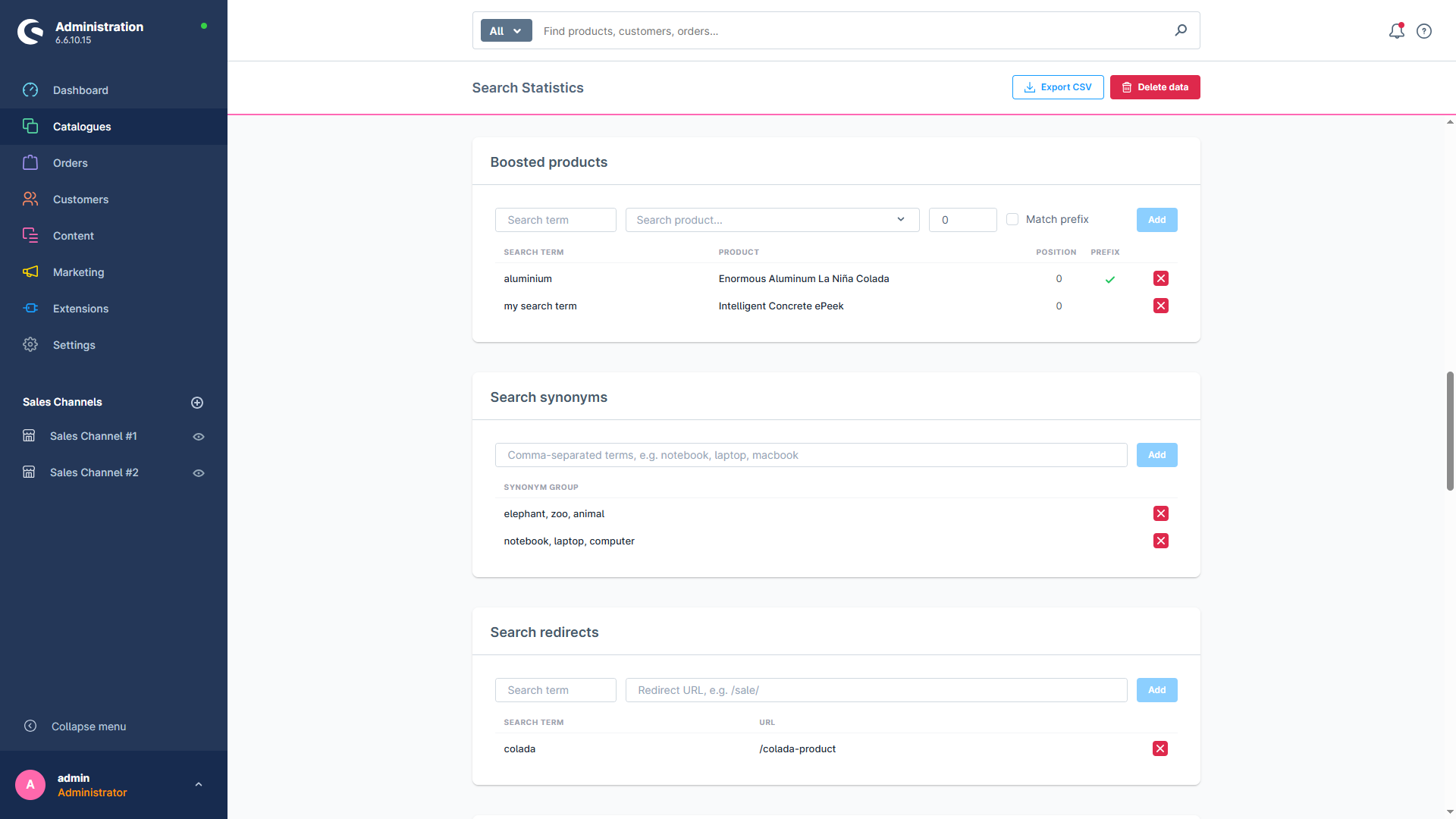The width and height of the screenshot is (1456, 819).
Task: Enable the Match prefix checkbox
Action: pyautogui.click(x=1012, y=219)
